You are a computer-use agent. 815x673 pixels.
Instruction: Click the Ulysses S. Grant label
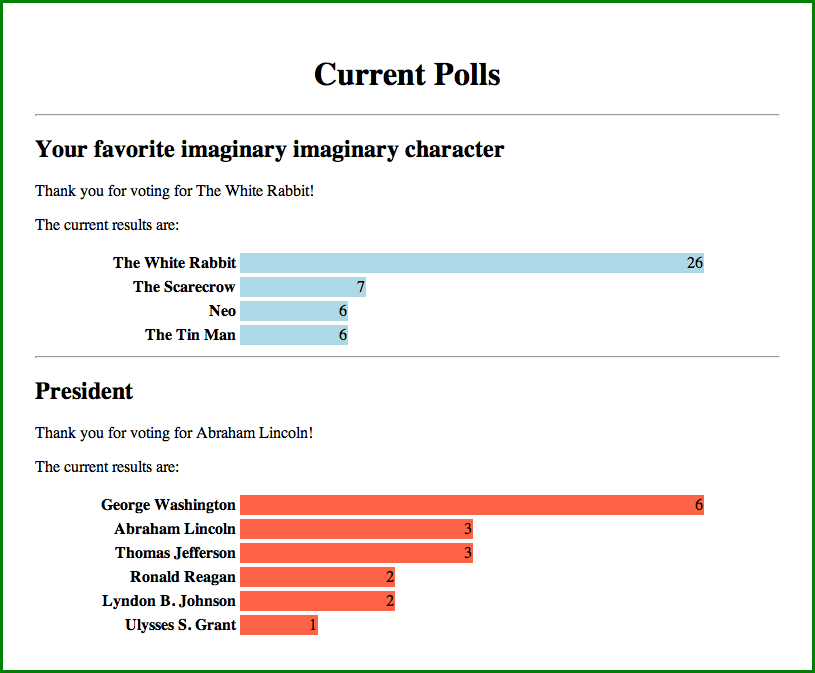click(180, 625)
